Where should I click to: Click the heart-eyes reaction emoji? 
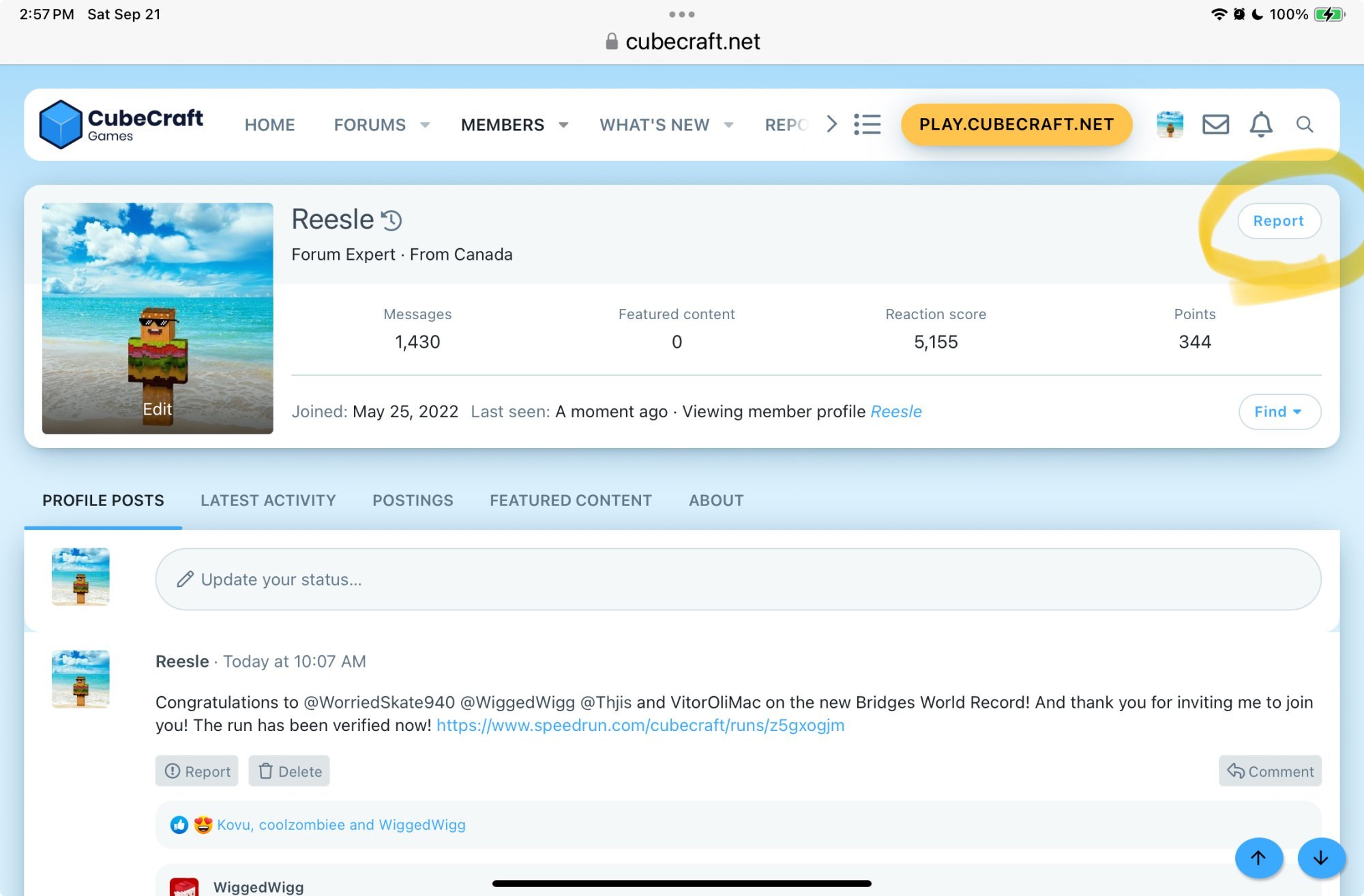point(203,825)
